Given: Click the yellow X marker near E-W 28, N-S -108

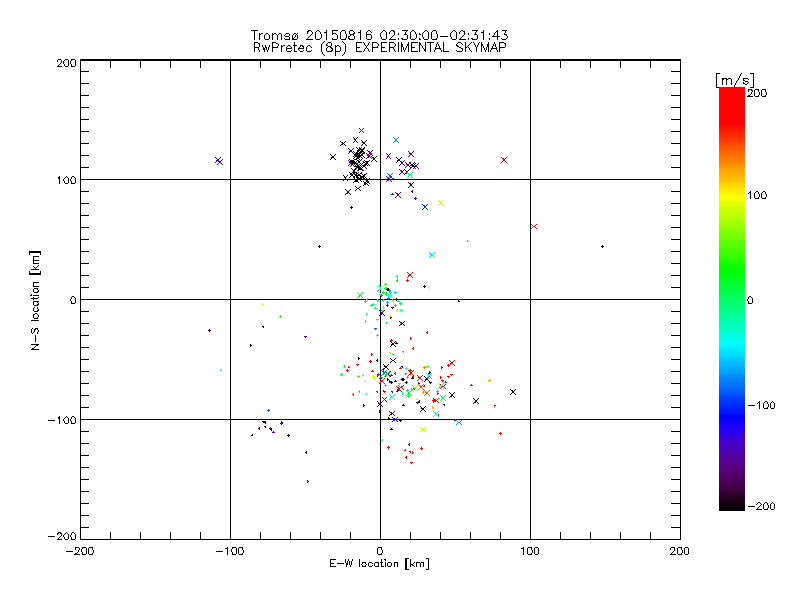Looking at the screenshot, I should (x=422, y=430).
